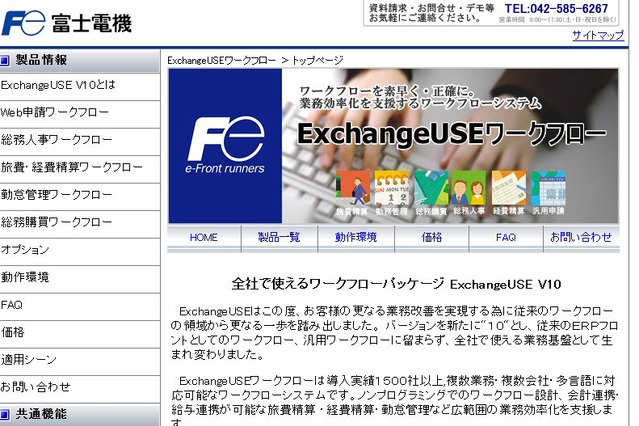The width and height of the screenshot is (639, 426).
Task: Open the サイトマップ link
Action: pyautogui.click(x=598, y=35)
